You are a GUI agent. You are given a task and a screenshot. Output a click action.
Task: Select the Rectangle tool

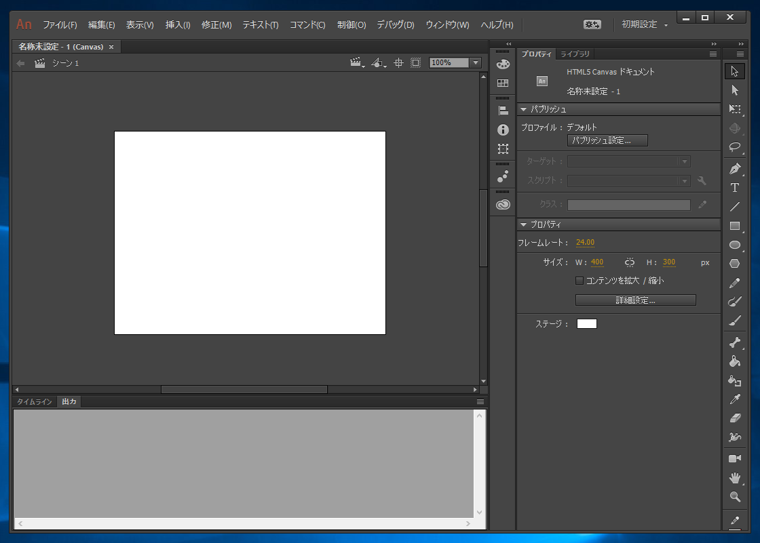tap(735, 226)
